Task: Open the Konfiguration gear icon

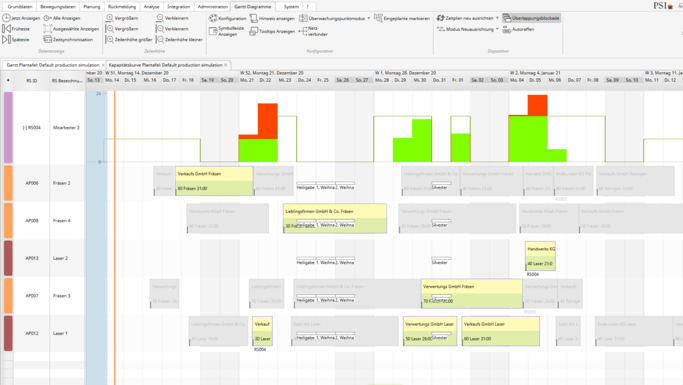Action: click(x=213, y=18)
